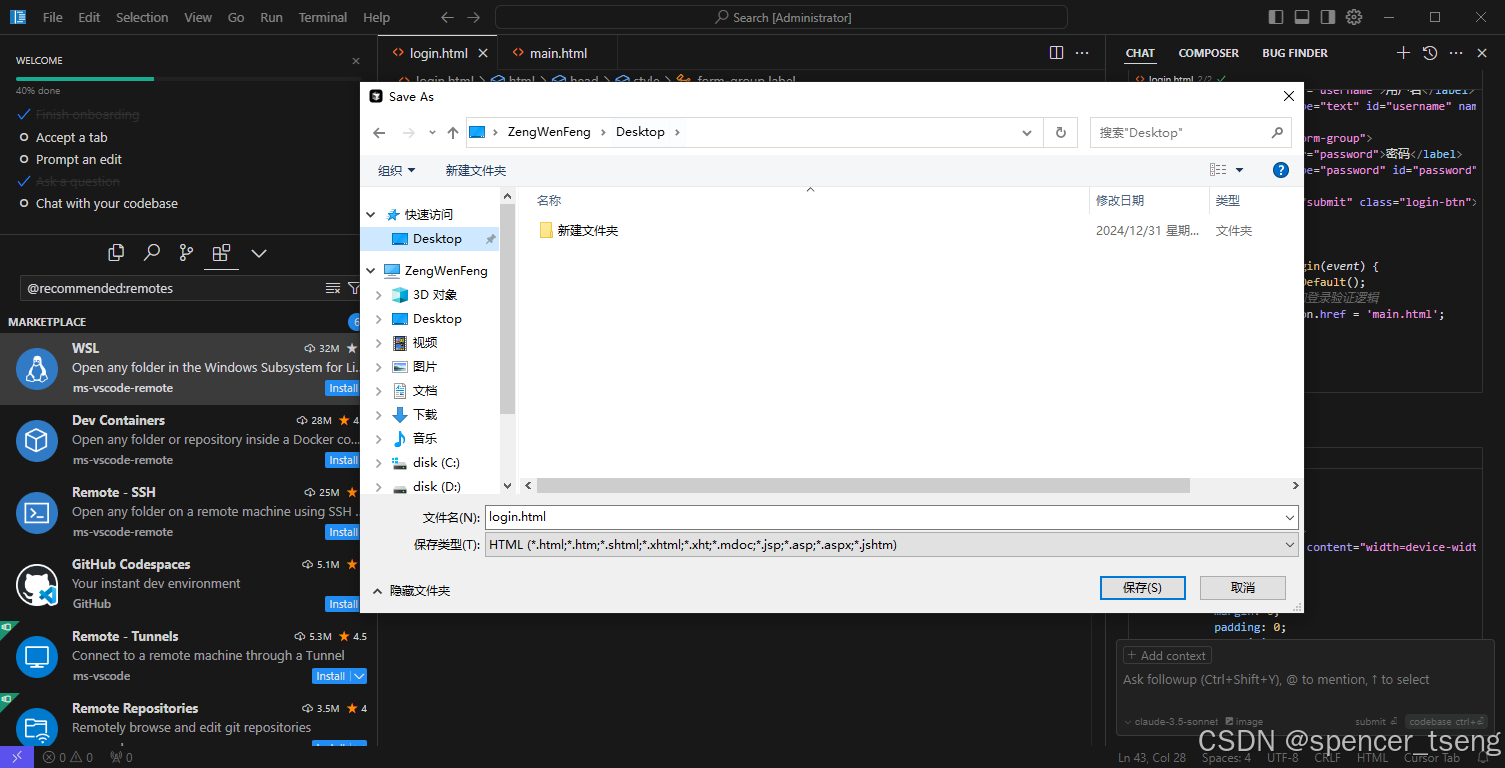Click the 搜索"Desktop" search box
This screenshot has width=1505, height=768.
[1191, 132]
